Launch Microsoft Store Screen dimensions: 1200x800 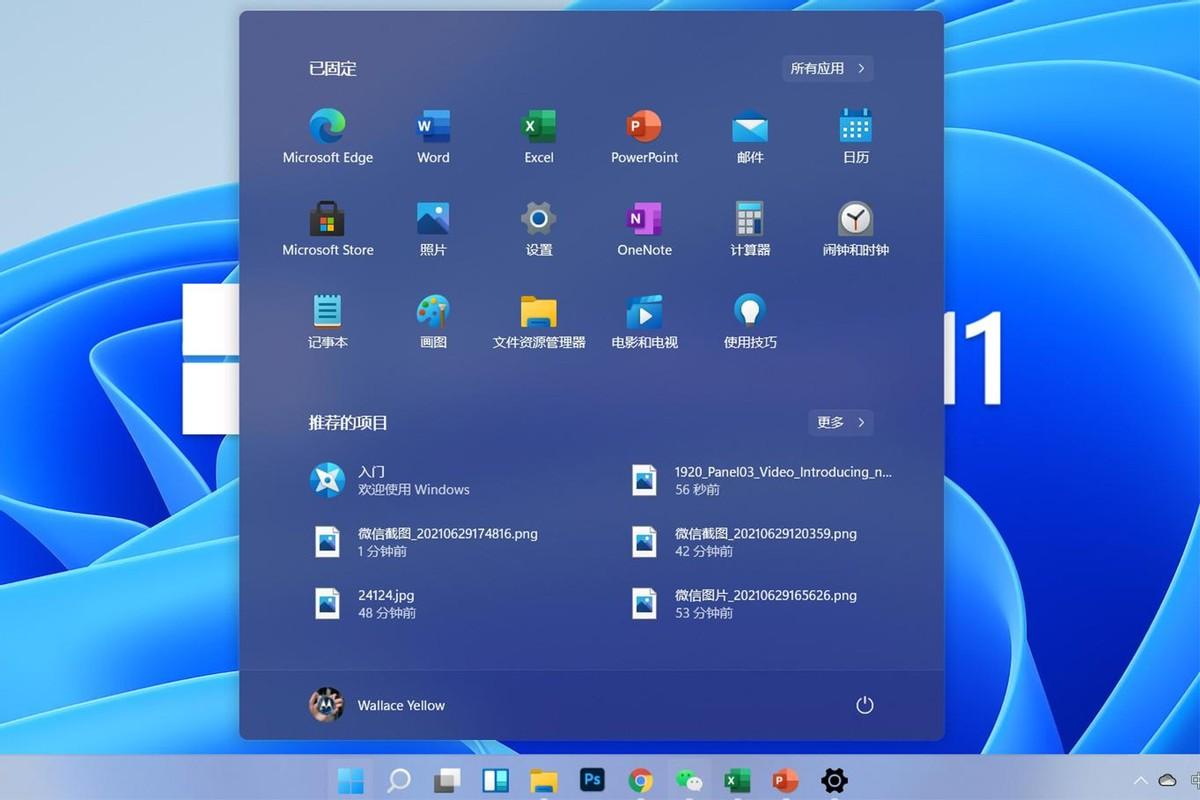[327, 228]
